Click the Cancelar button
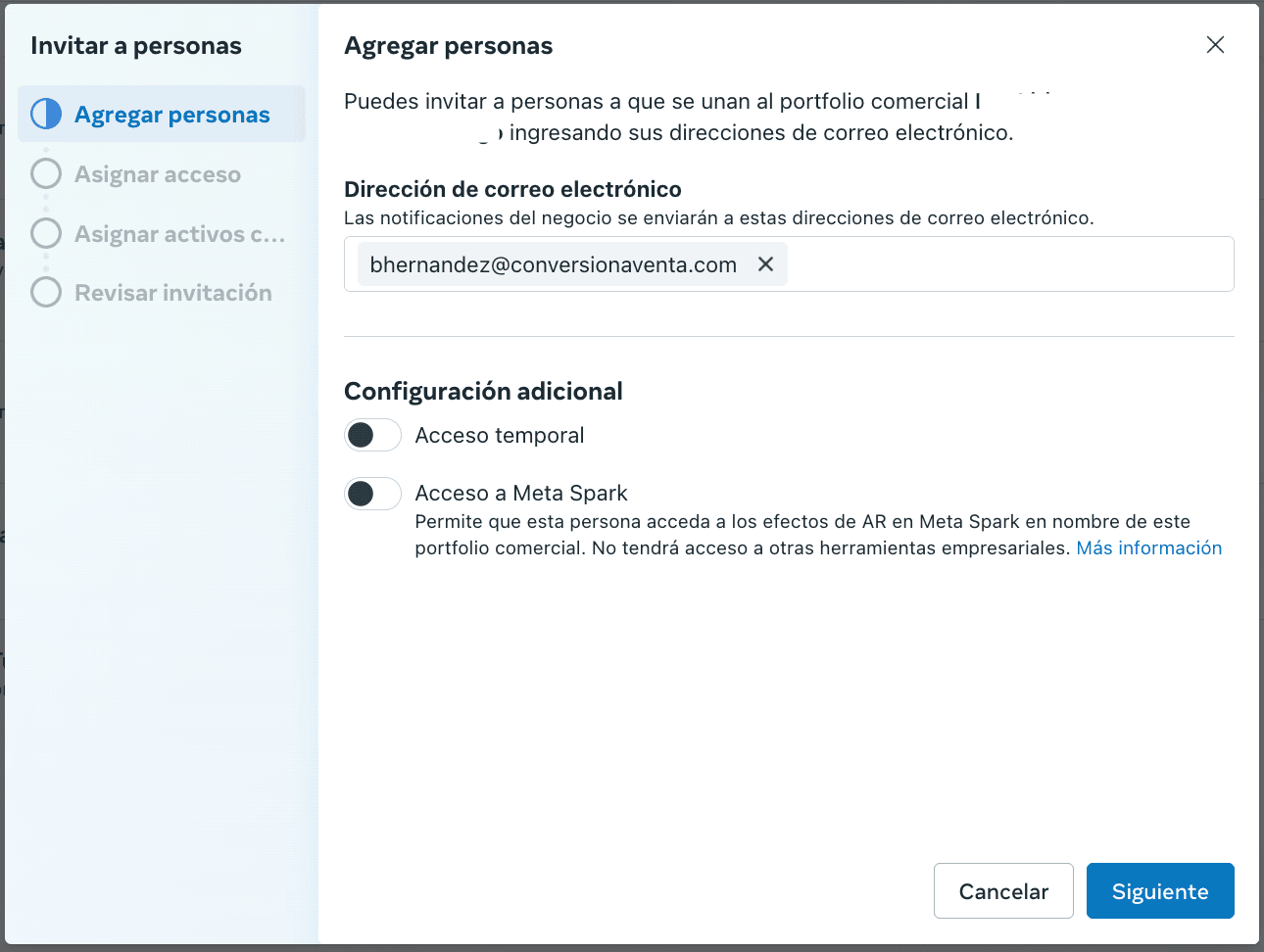This screenshot has height=952, width=1264. point(1003,891)
